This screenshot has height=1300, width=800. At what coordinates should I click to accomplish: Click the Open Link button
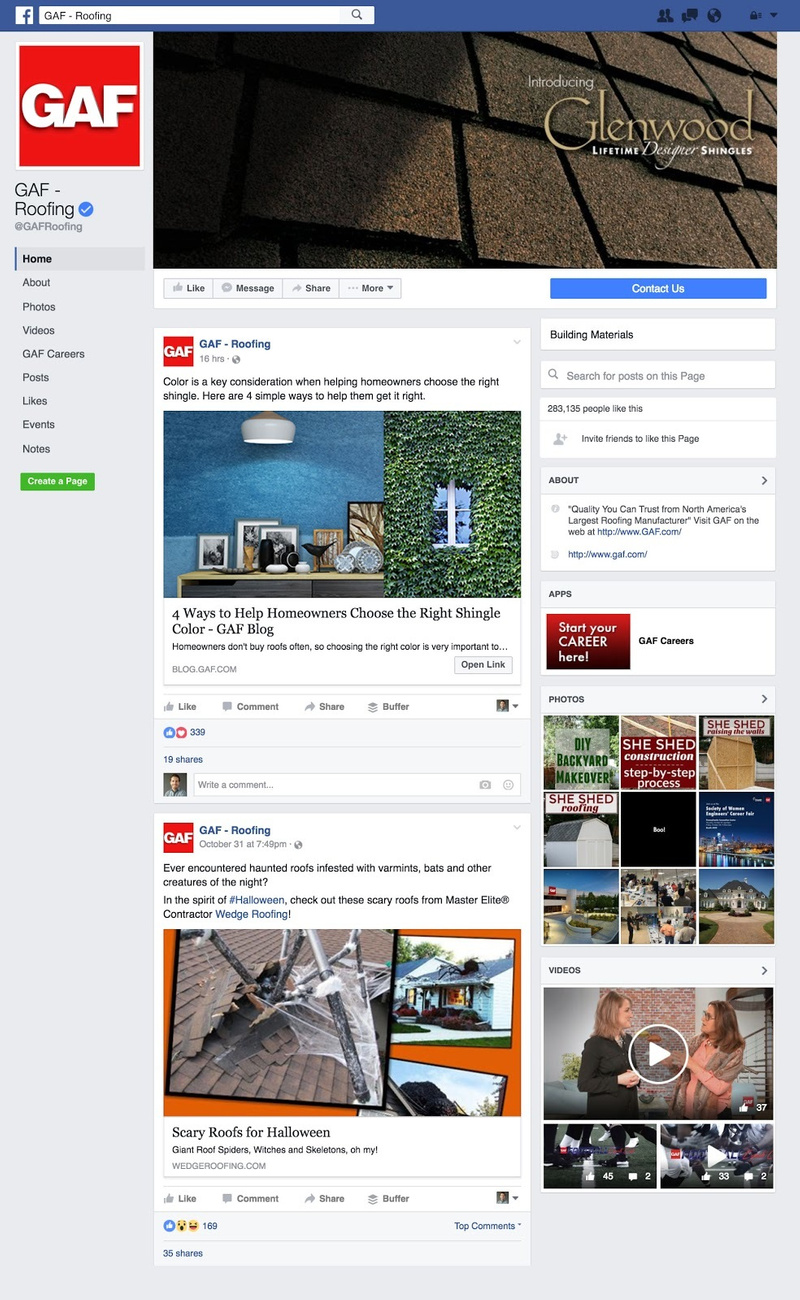click(484, 665)
